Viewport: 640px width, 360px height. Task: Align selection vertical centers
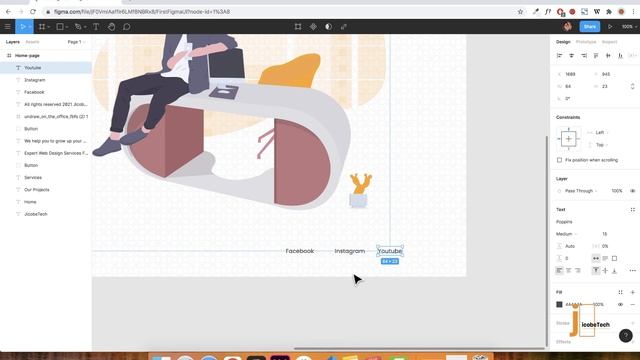coord(608,55)
